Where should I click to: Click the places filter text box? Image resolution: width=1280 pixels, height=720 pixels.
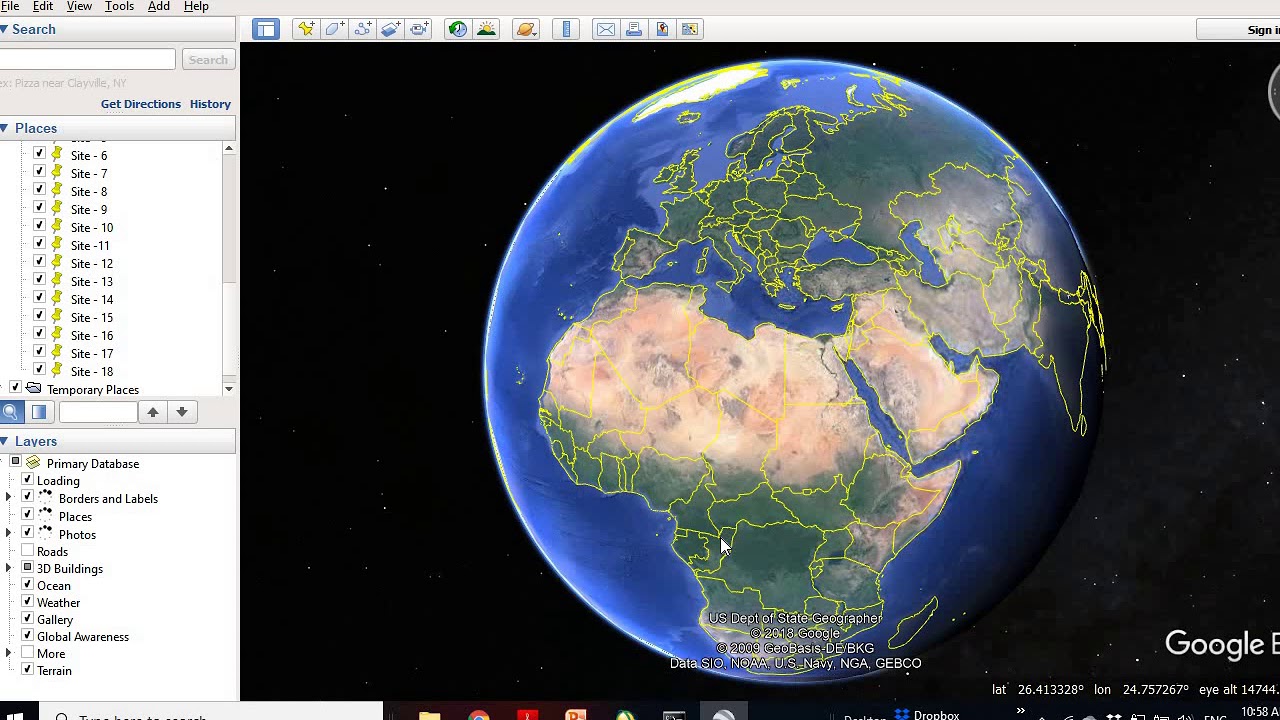tap(98, 412)
